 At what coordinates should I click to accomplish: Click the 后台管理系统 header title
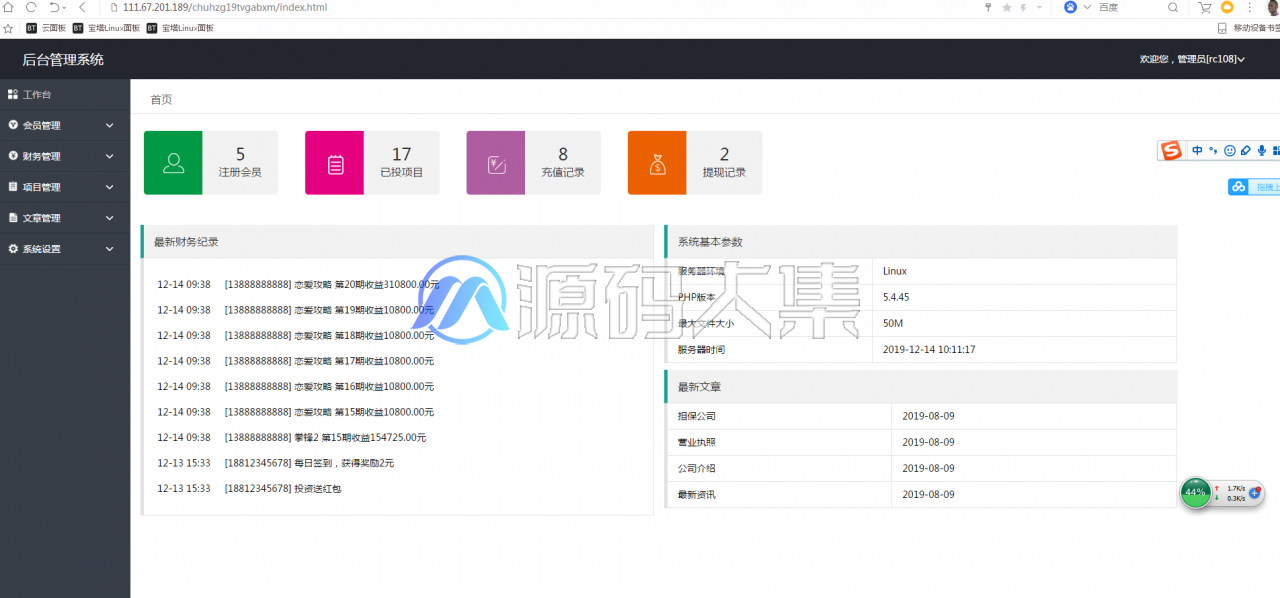tap(63, 60)
